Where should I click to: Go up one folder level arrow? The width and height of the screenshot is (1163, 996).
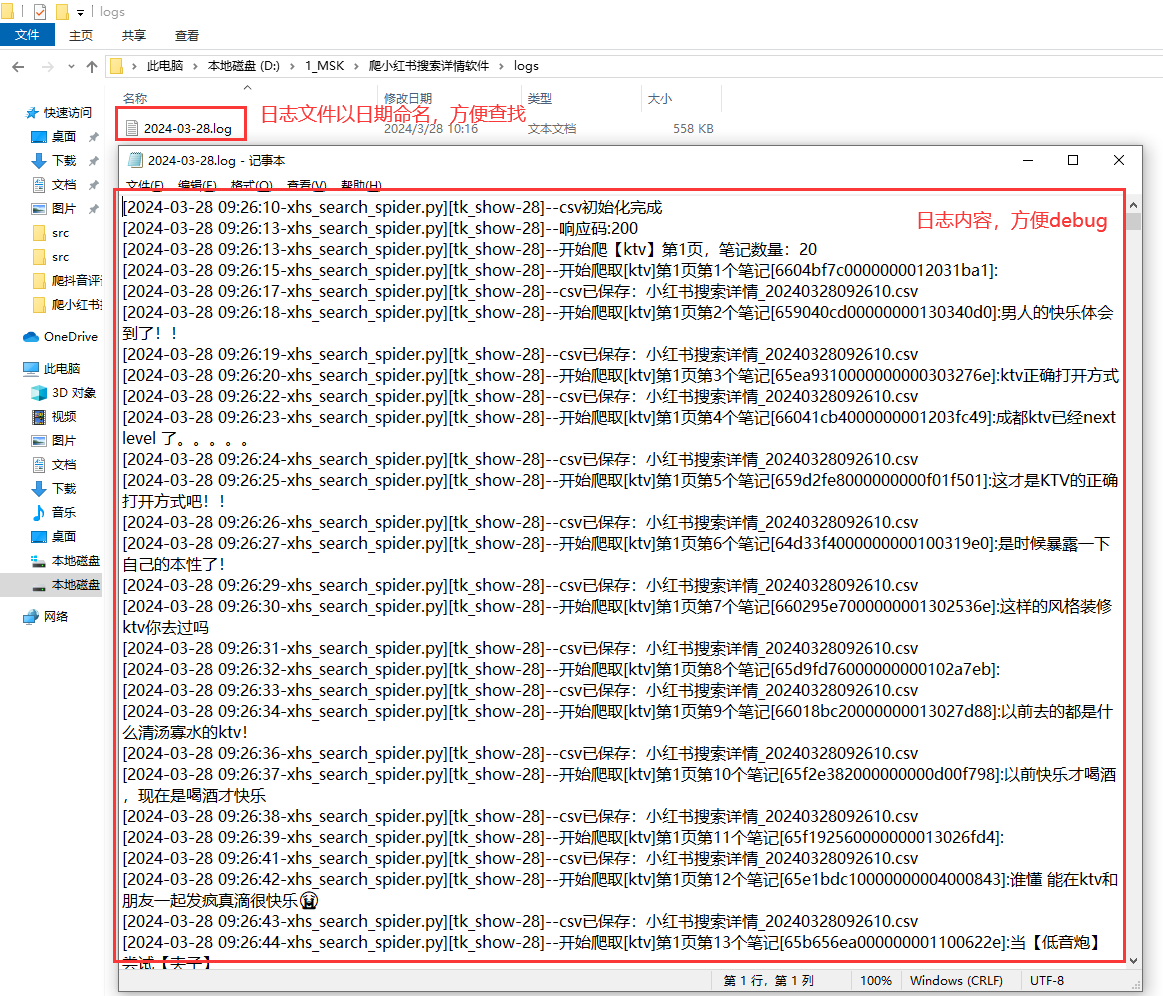coord(92,67)
